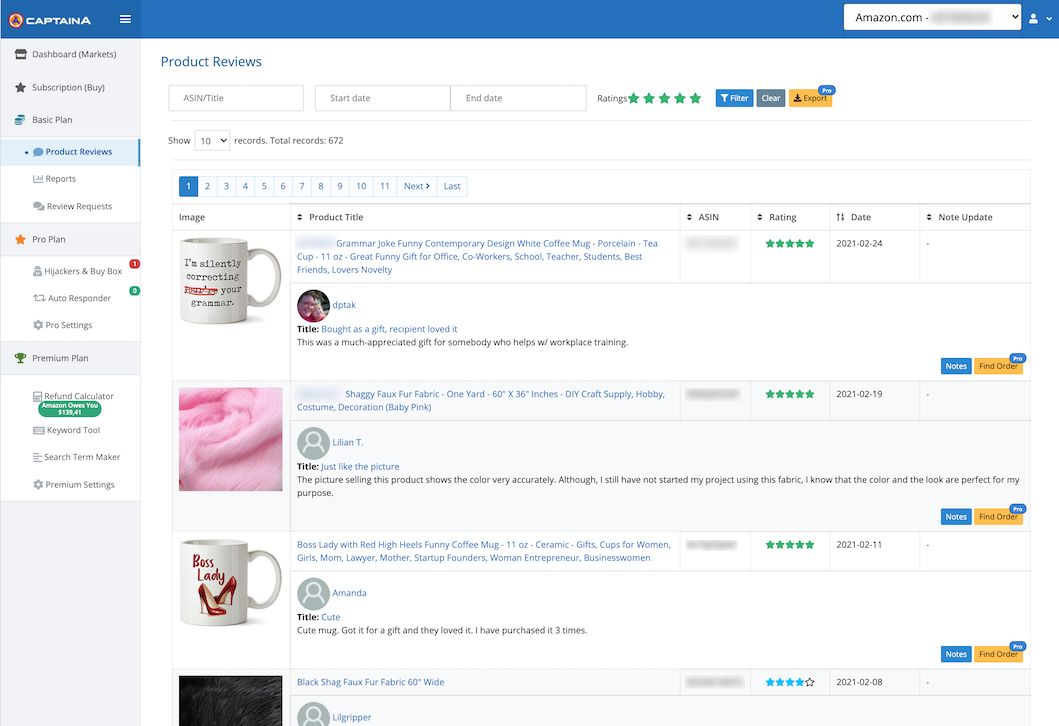Screen dimensions: 1059x726
Task: Select the third rating star filter
Action: pos(665,99)
